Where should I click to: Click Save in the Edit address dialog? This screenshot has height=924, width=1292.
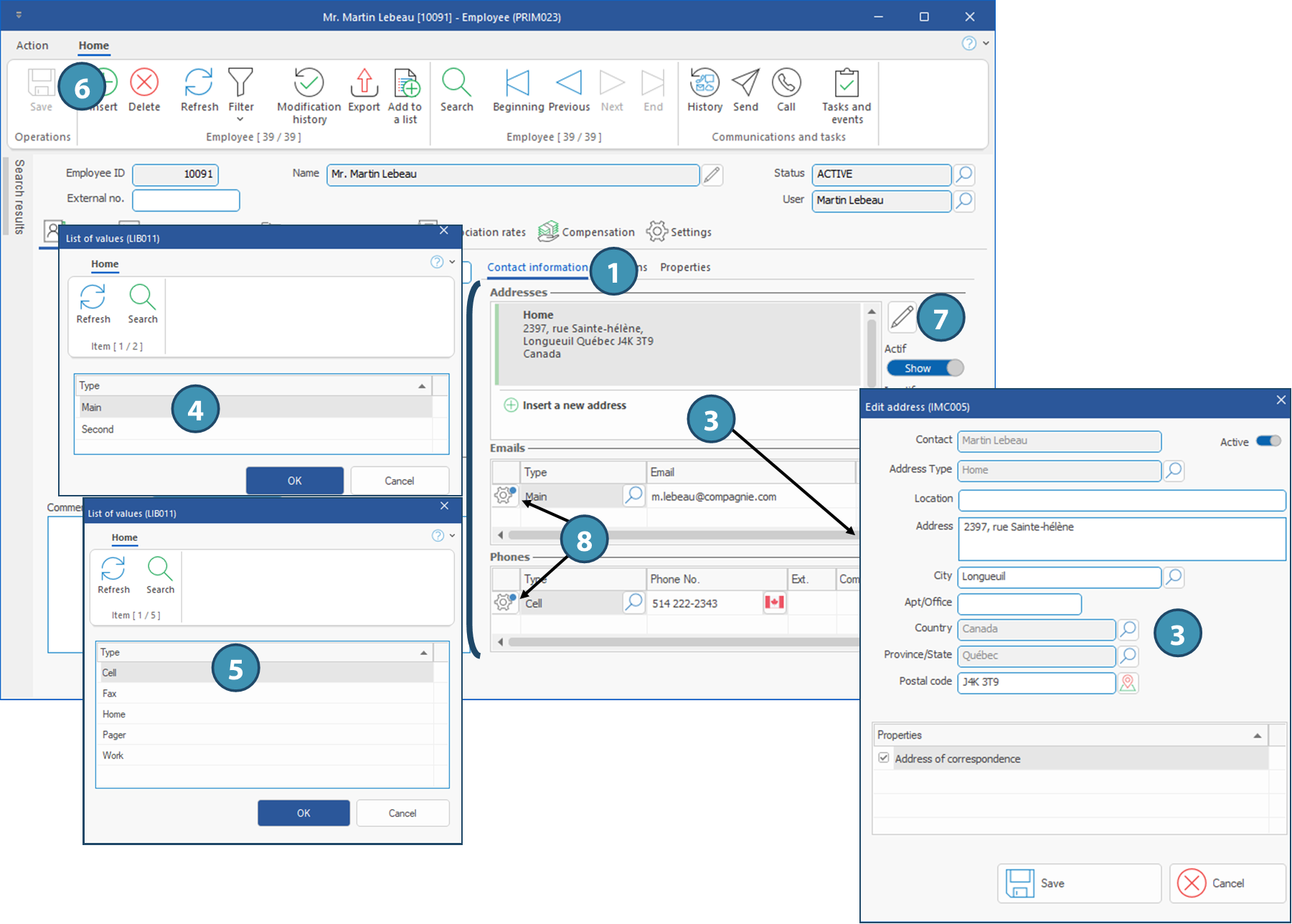coord(1078,883)
